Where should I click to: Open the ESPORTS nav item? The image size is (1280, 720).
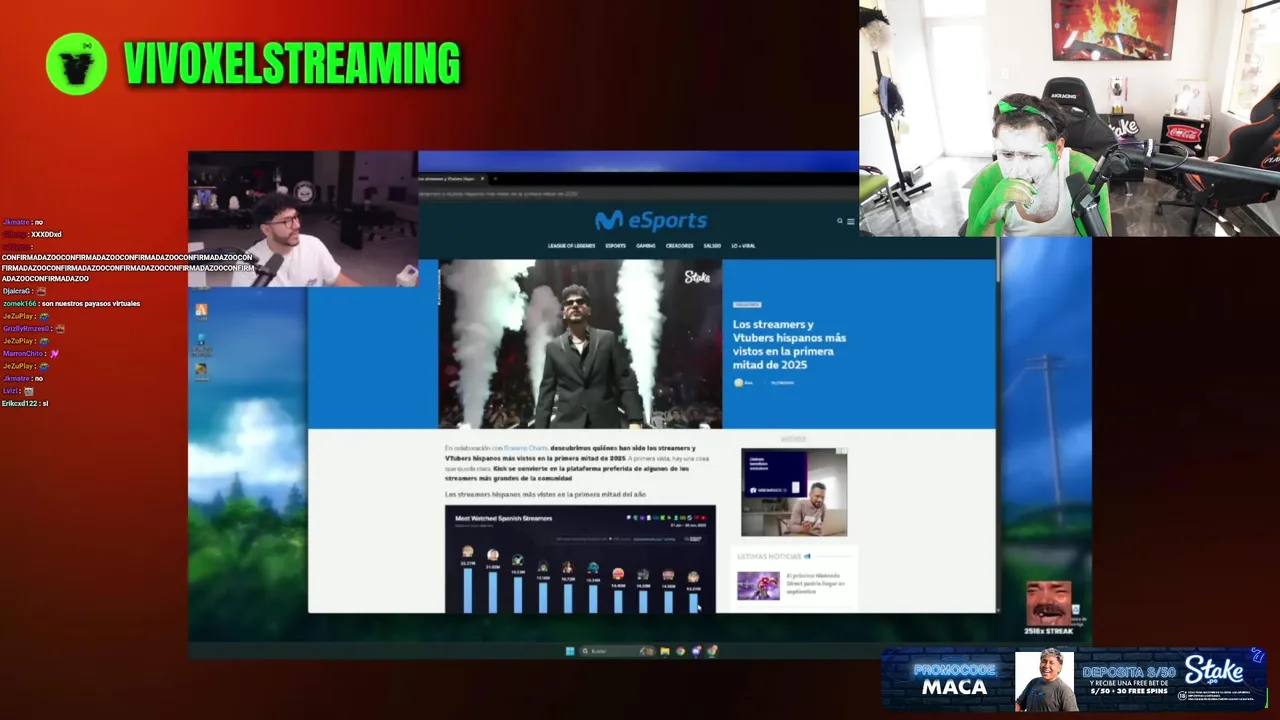(615, 245)
